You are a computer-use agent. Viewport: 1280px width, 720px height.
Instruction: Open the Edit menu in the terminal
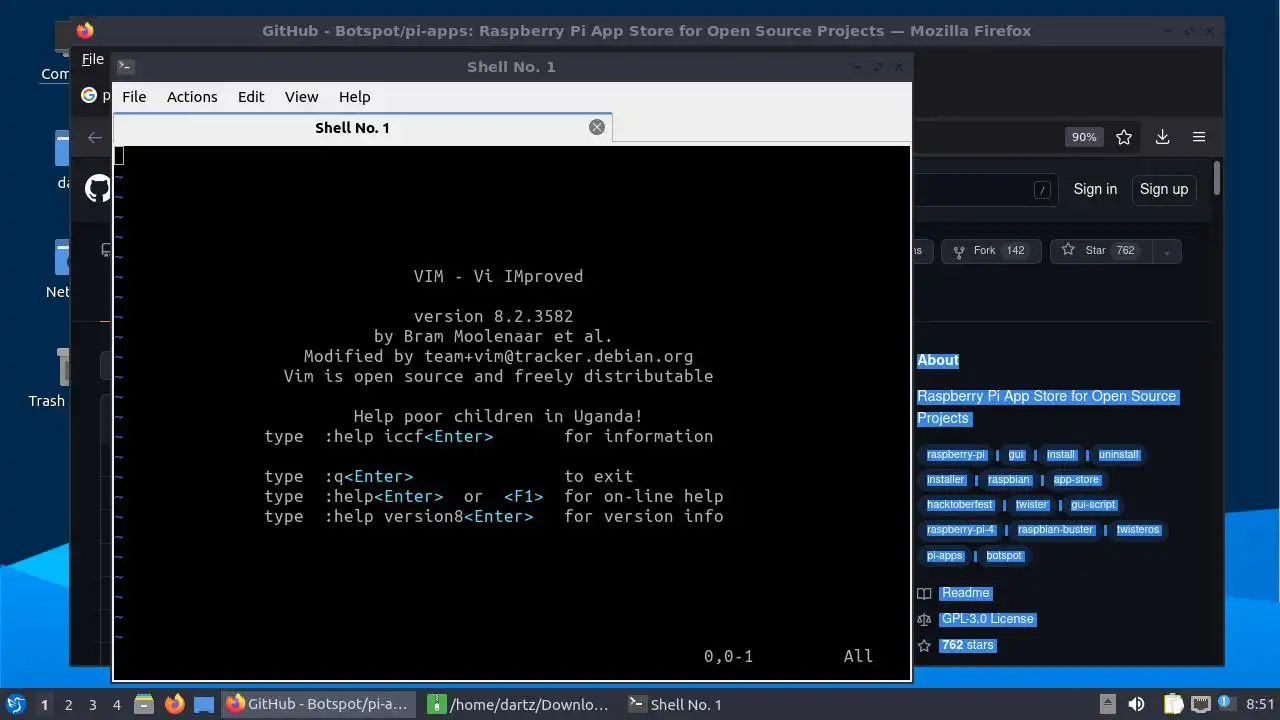tap(251, 97)
